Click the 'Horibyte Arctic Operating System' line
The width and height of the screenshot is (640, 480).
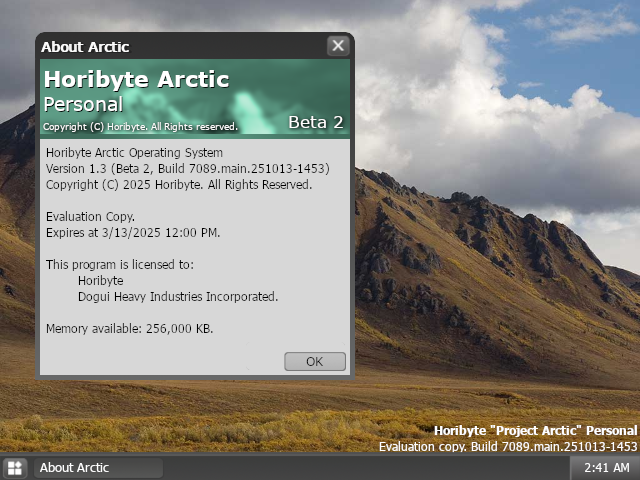pyautogui.click(x=134, y=153)
